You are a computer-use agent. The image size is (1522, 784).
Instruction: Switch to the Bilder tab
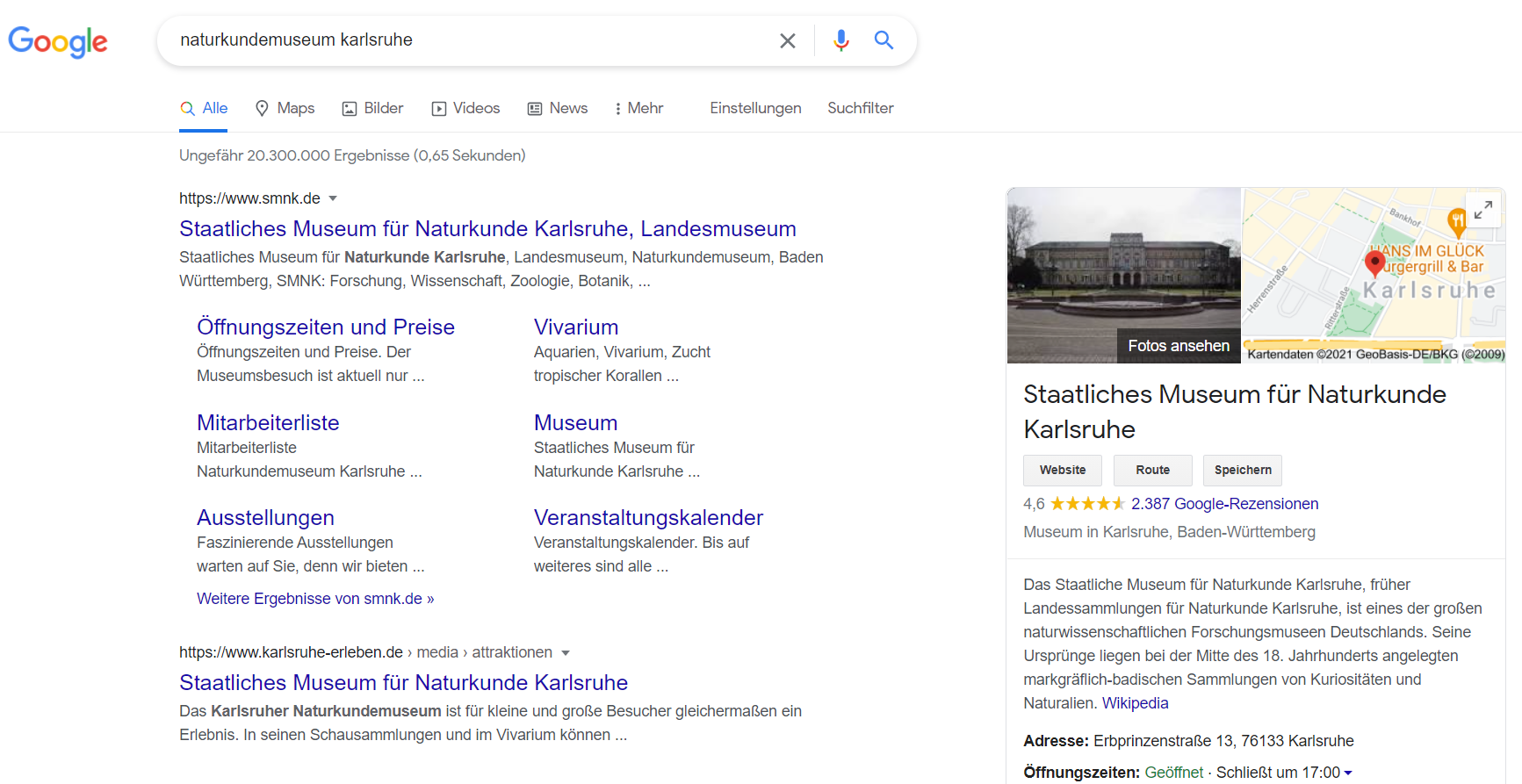pos(372,108)
